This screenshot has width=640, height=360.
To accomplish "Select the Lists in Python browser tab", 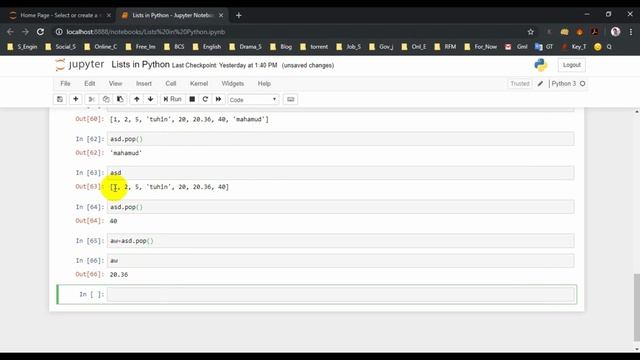I will (x=172, y=15).
